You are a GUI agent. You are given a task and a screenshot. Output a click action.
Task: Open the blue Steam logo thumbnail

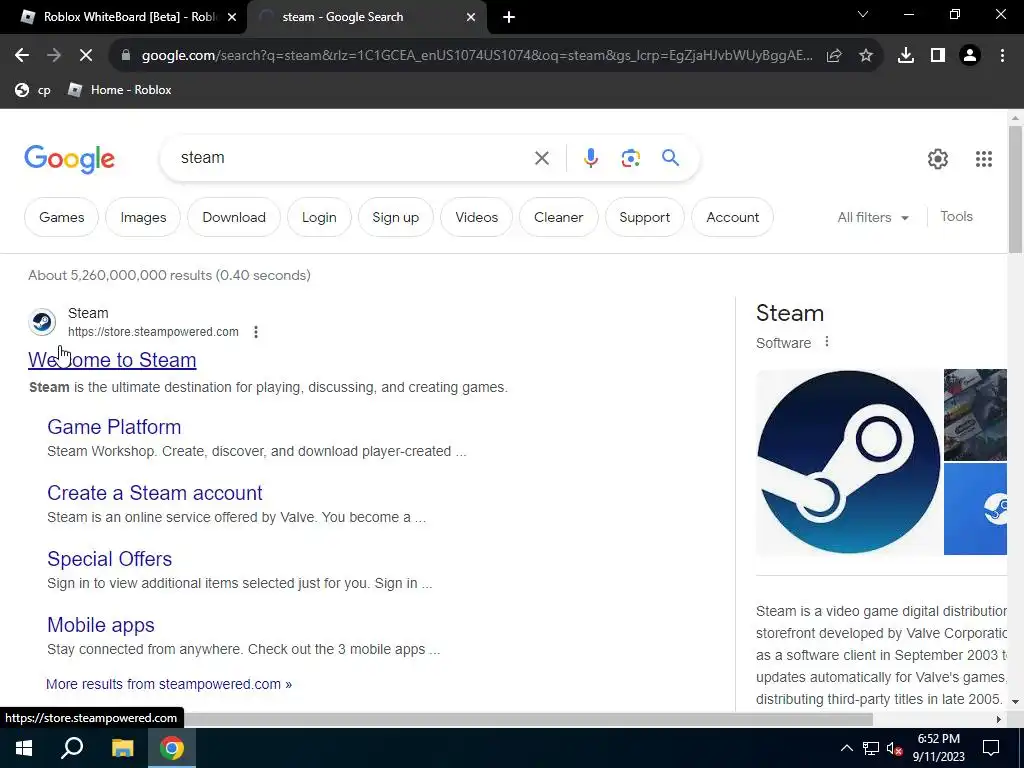pyautogui.click(x=975, y=509)
